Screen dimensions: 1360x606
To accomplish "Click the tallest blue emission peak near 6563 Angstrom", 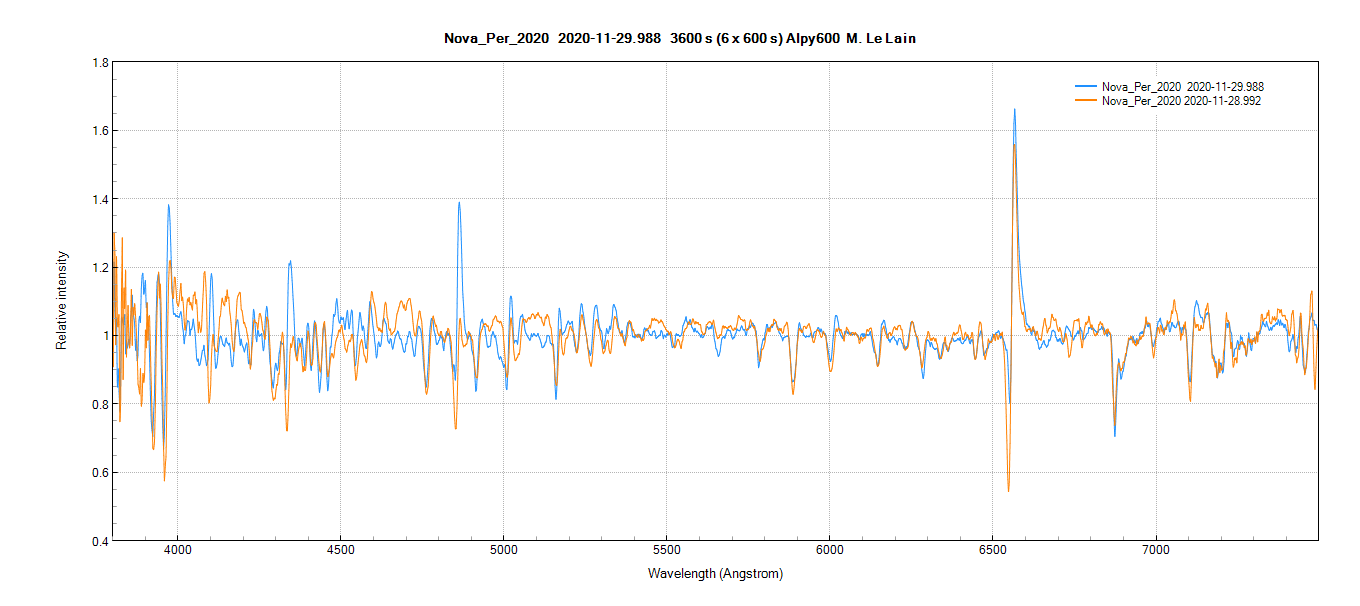I will pos(1014,110).
